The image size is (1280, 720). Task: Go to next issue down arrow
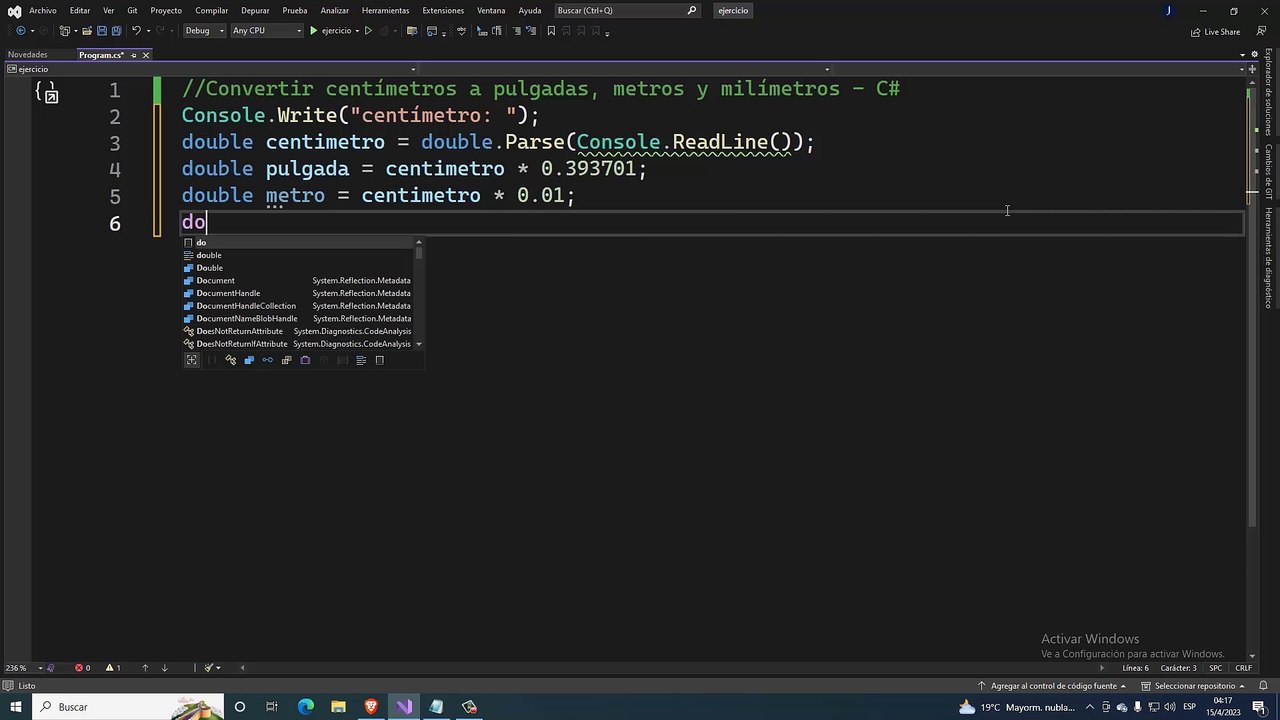pos(165,668)
